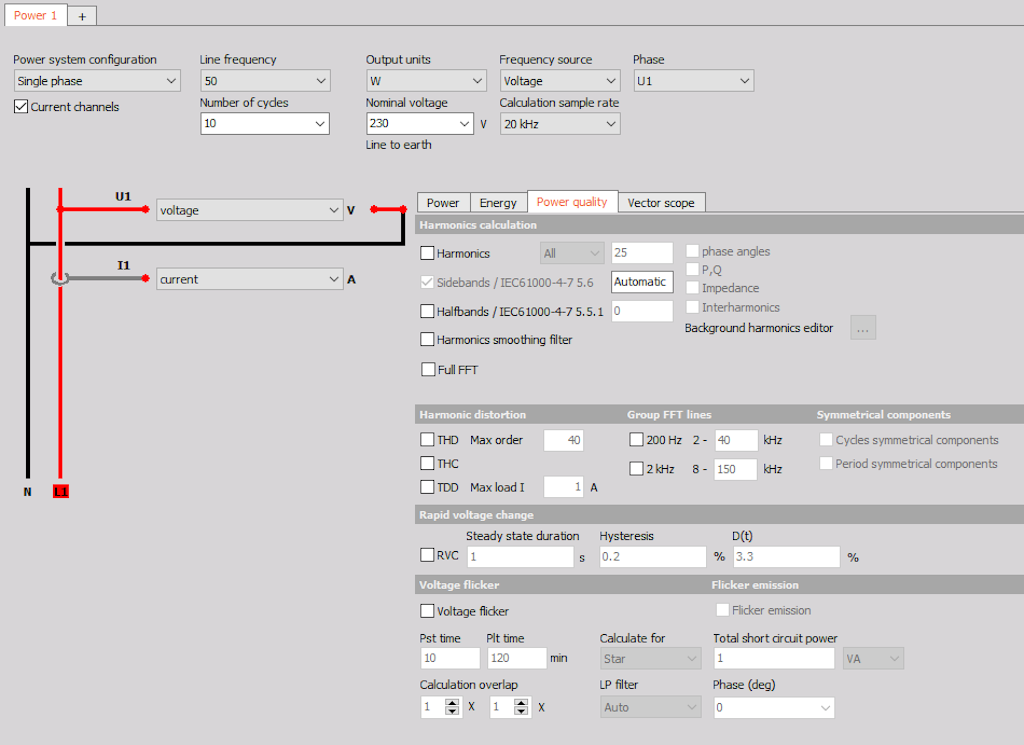Screen dimensions: 1024x745
Task: Click the Steady state duration field
Action: pyautogui.click(x=520, y=557)
